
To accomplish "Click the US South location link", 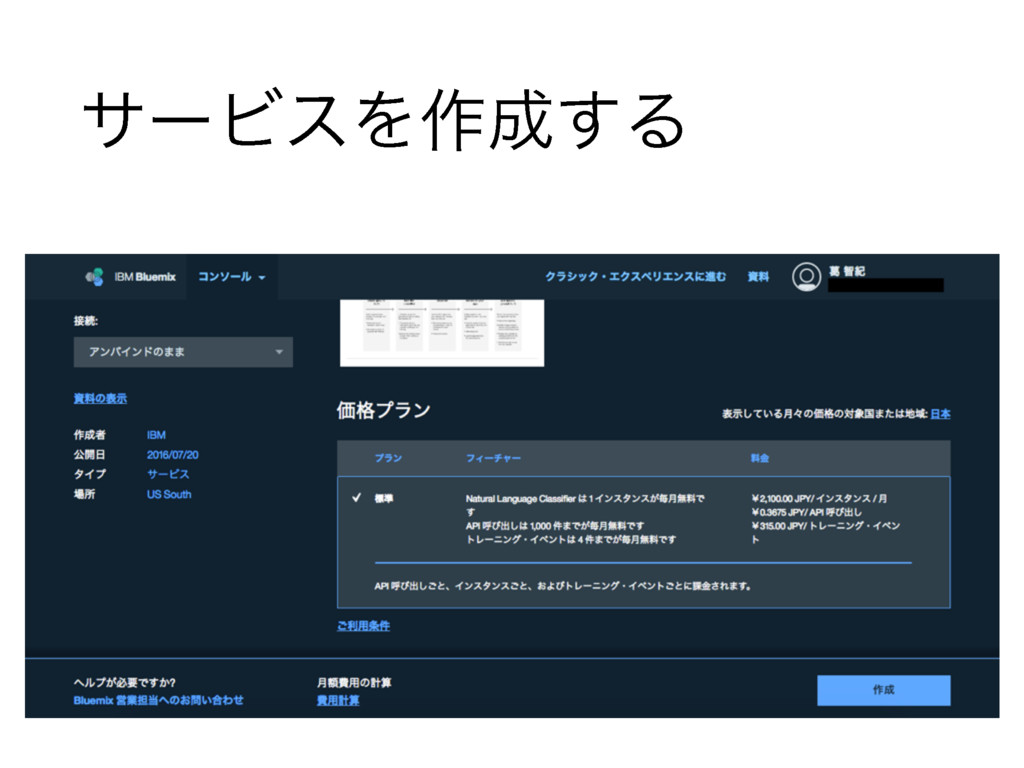I will coord(169,494).
